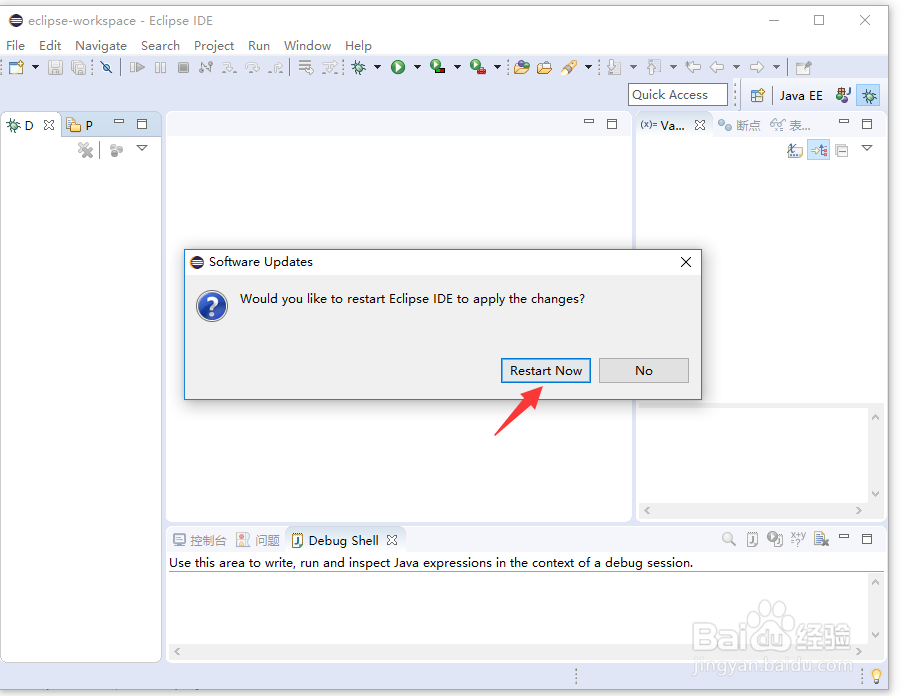Image resolution: width=902 pixels, height=696 pixels.
Task: Open the Debug view menu triangle
Action: [x=142, y=148]
